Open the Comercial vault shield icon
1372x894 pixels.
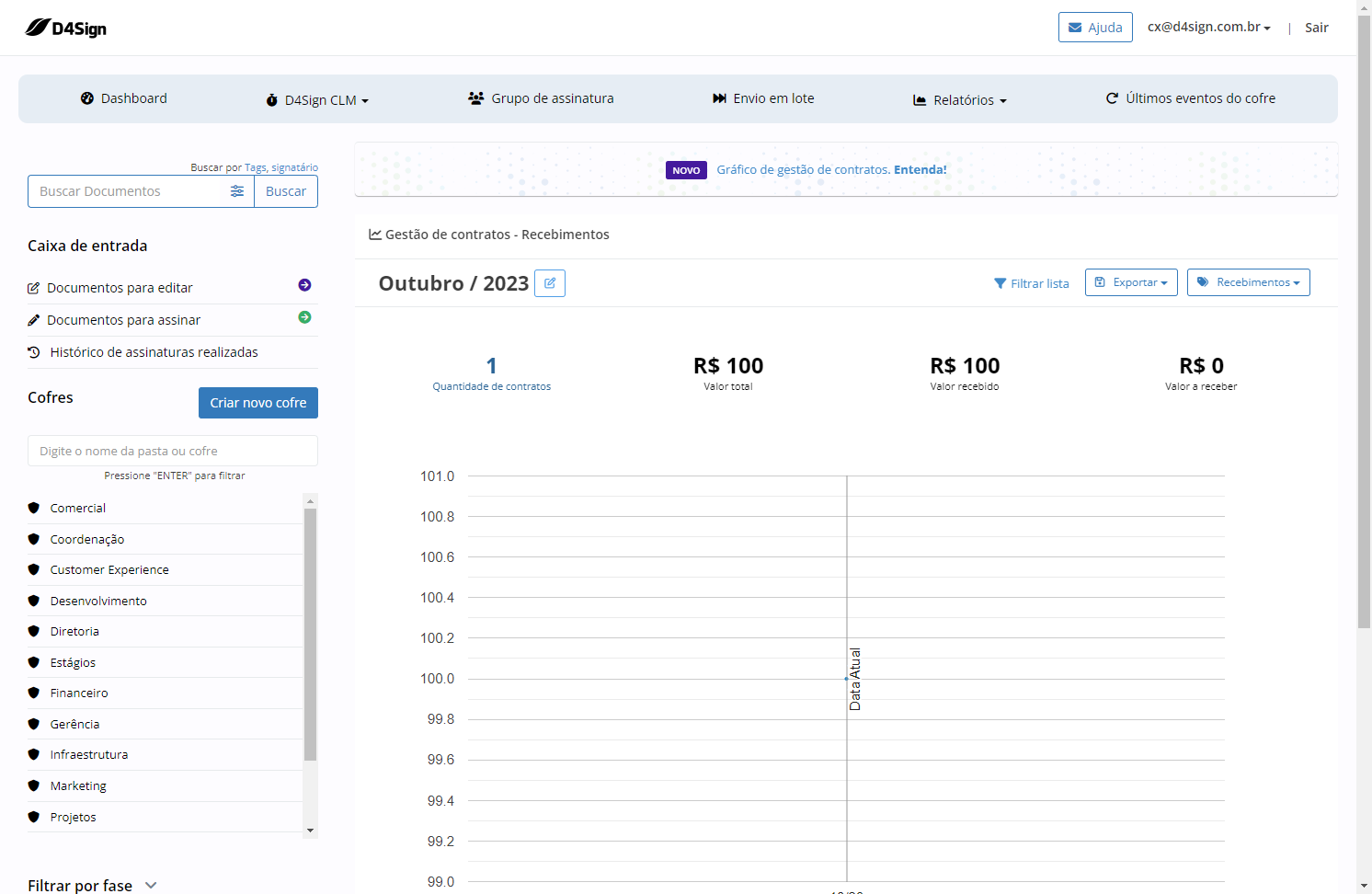34,508
